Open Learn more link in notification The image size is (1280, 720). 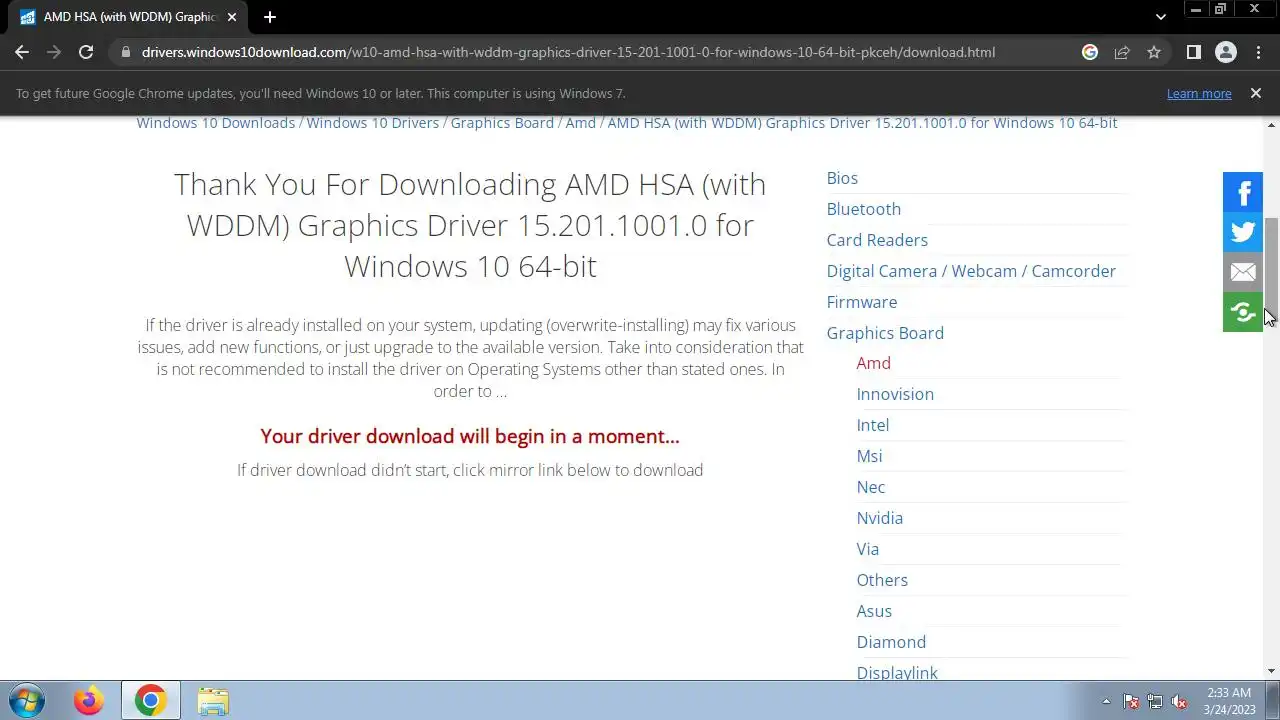1199,93
